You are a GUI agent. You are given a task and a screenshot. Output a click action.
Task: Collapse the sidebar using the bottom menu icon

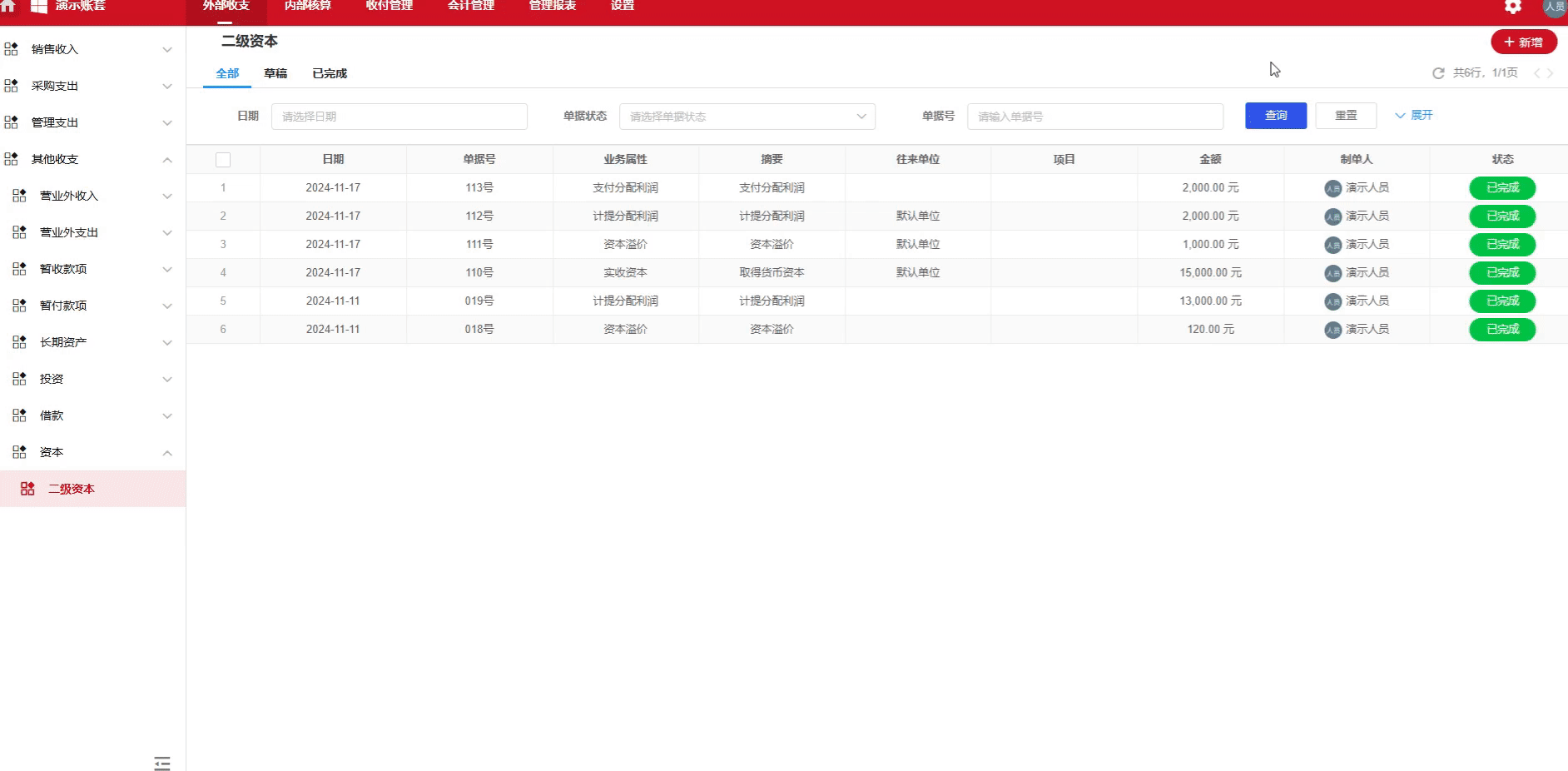point(162,763)
